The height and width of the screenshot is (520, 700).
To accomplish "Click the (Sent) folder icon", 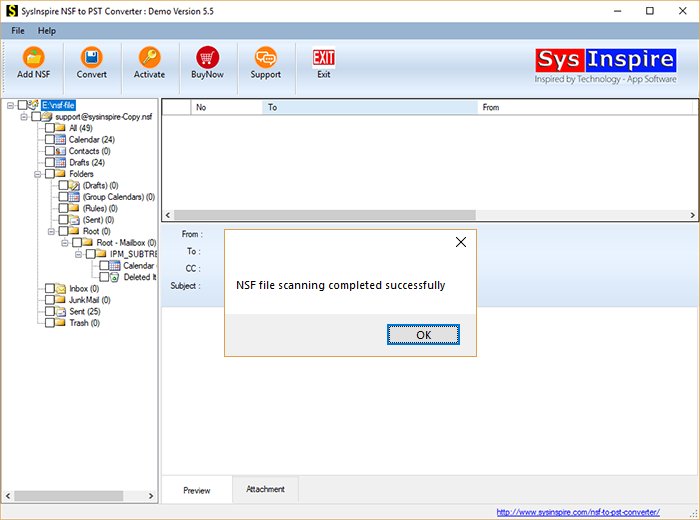I will pos(74,220).
